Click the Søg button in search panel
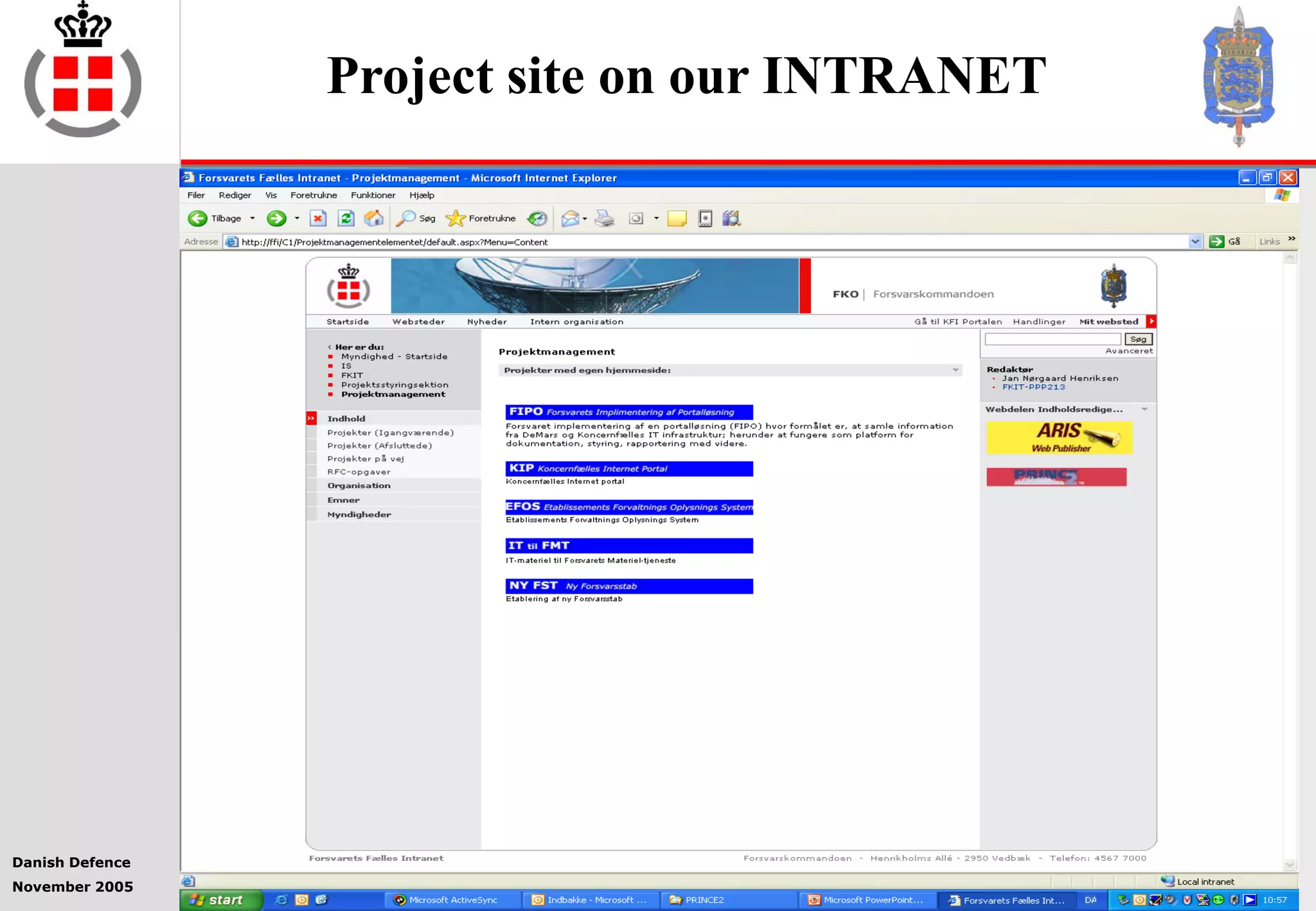The image size is (1316, 911). pyautogui.click(x=1139, y=339)
